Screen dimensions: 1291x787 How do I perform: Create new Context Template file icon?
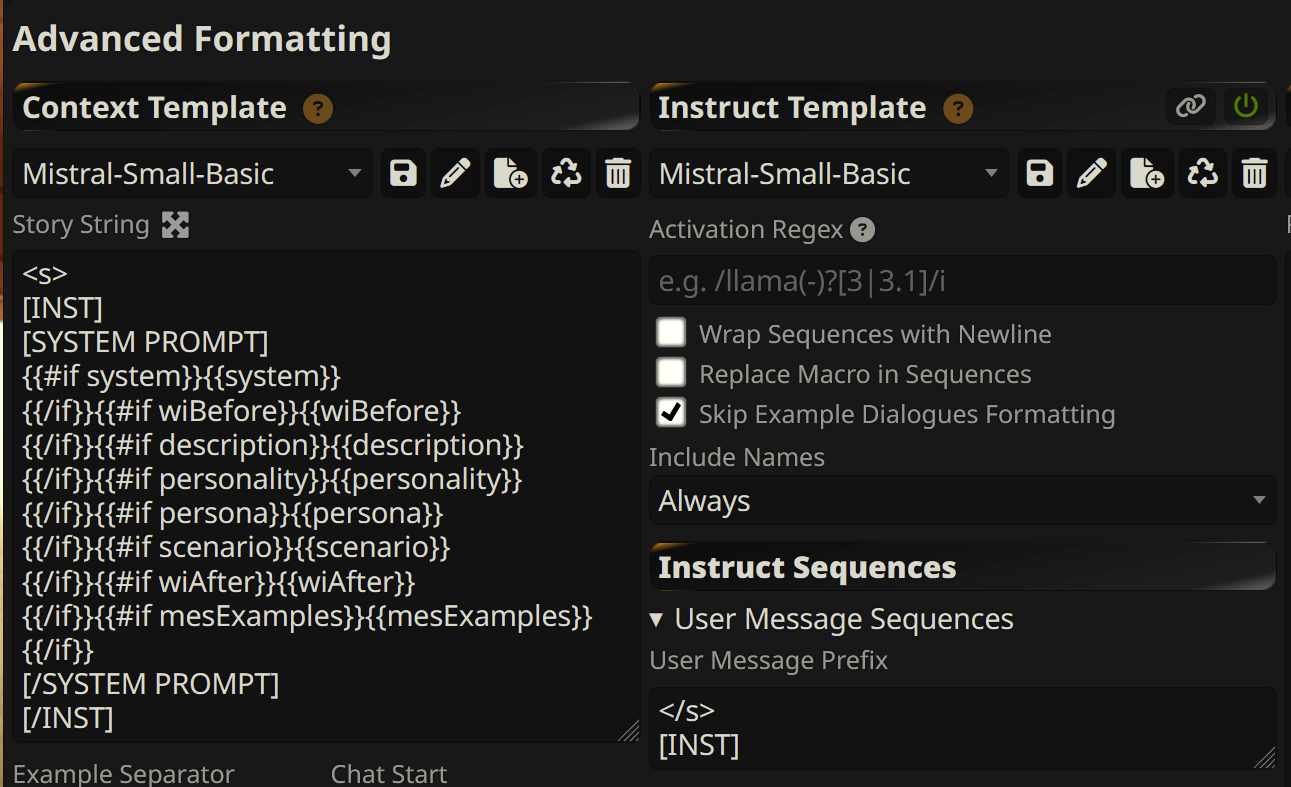tap(511, 174)
